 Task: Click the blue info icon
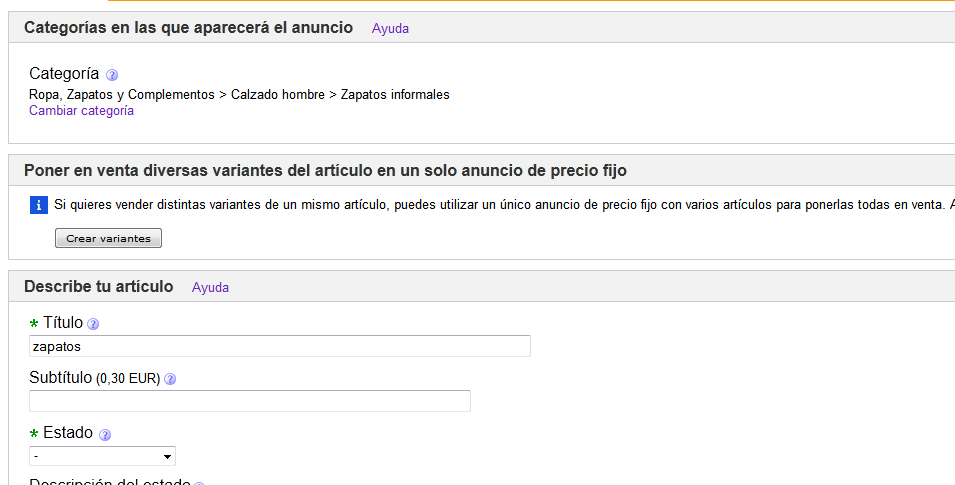[38, 205]
